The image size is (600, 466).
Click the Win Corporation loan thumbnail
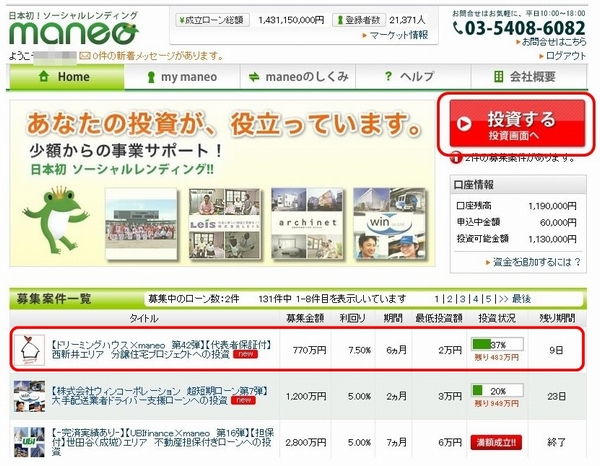pos(29,396)
